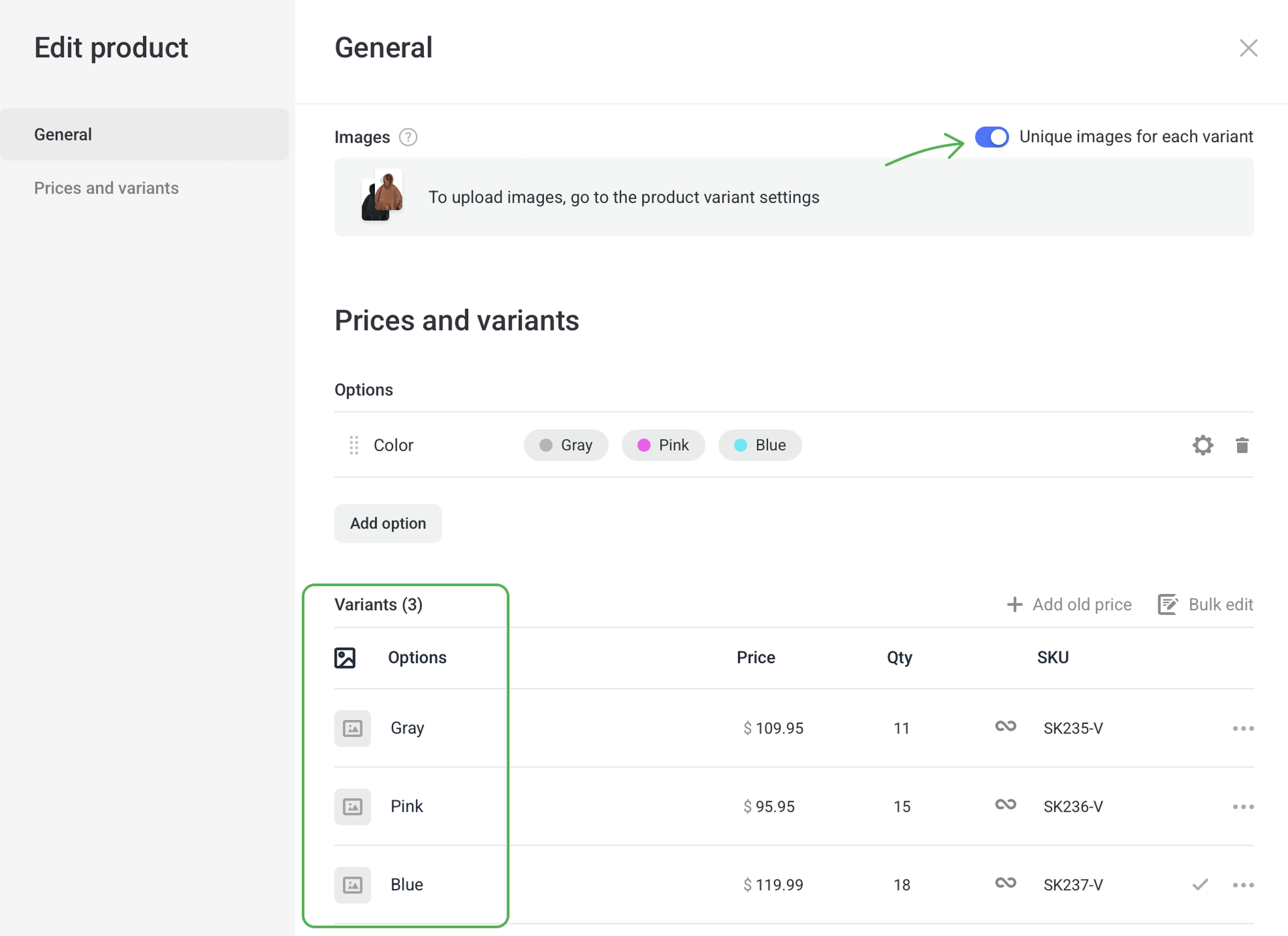Click Gray variant image placeholder

(x=353, y=728)
